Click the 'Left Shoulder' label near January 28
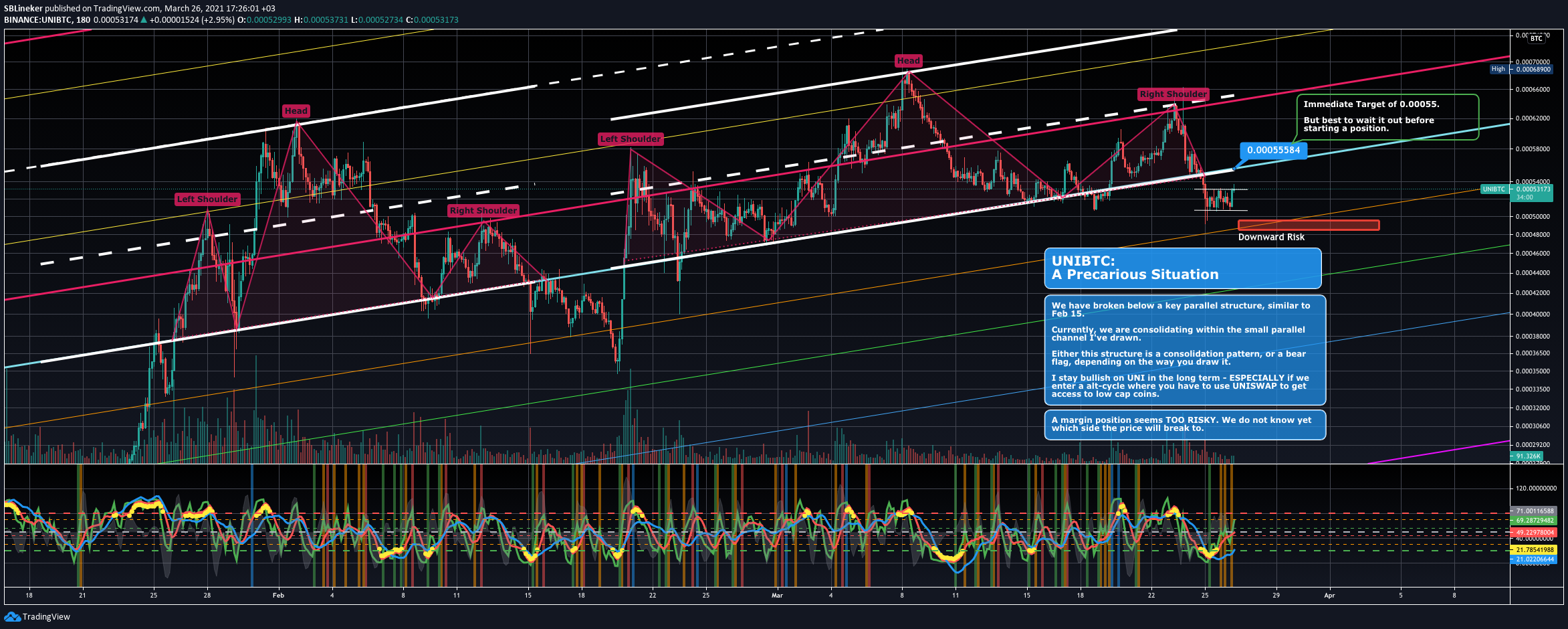Screen dimensions: 1568x629 [x=207, y=199]
